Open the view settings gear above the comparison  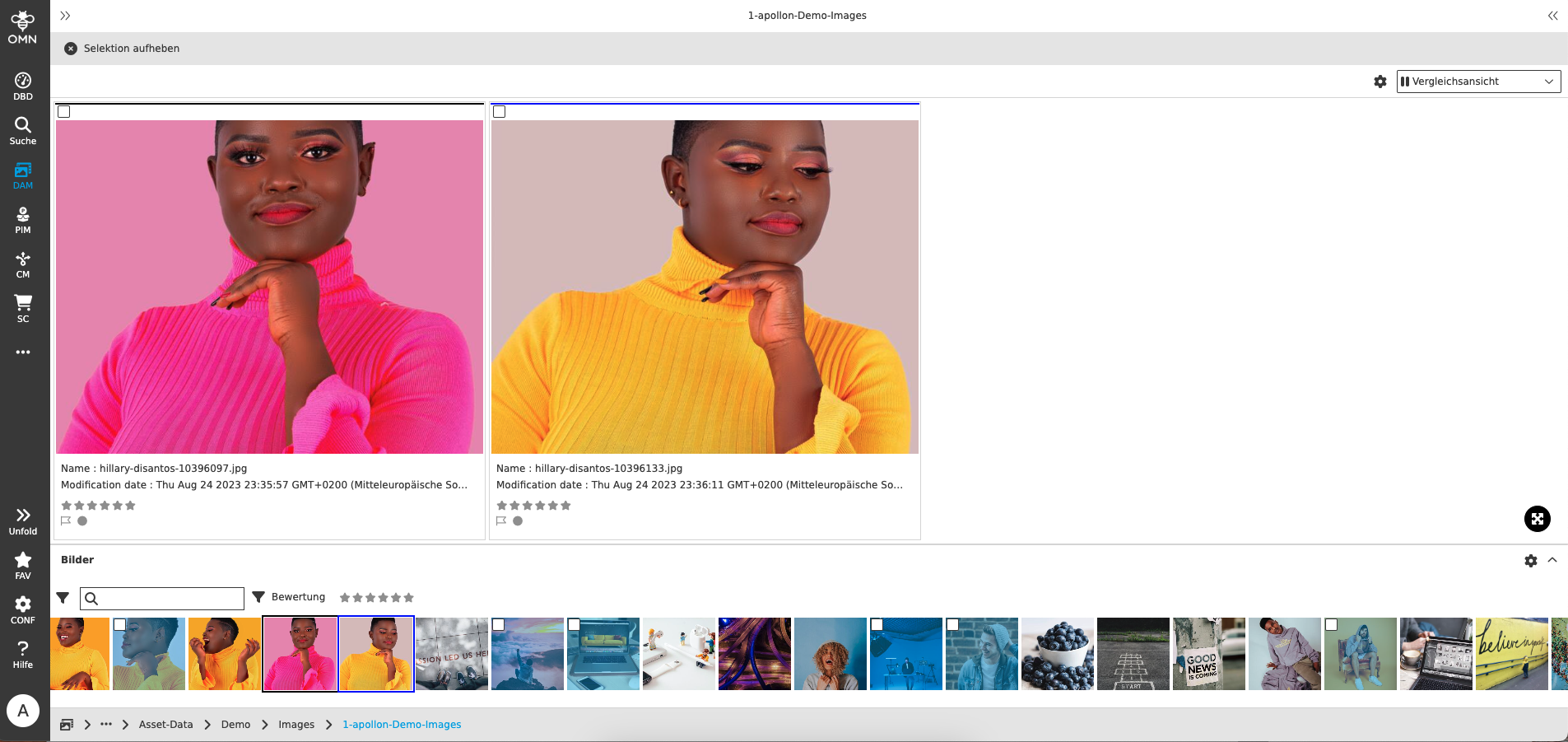1380,82
